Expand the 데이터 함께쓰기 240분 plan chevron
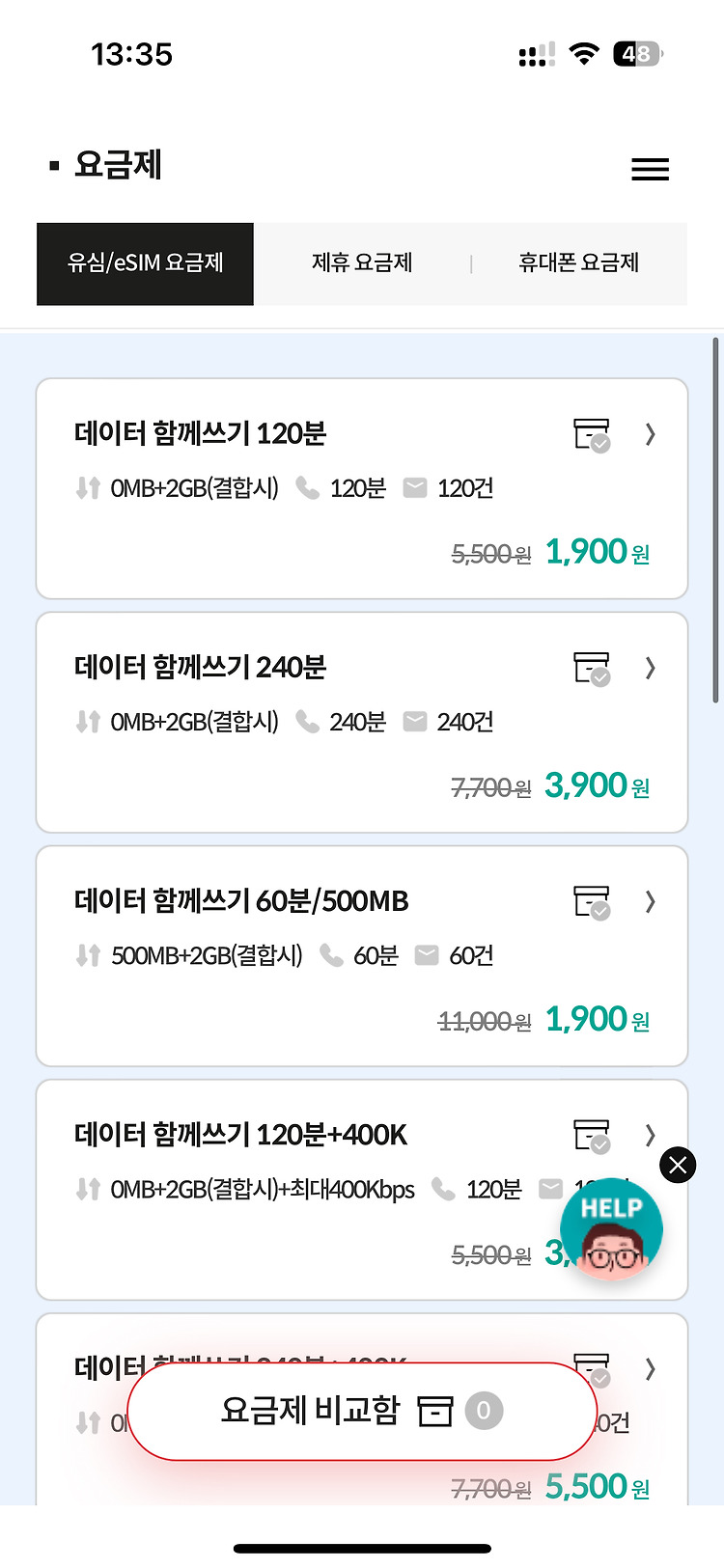The width and height of the screenshot is (724, 1568). (650, 669)
